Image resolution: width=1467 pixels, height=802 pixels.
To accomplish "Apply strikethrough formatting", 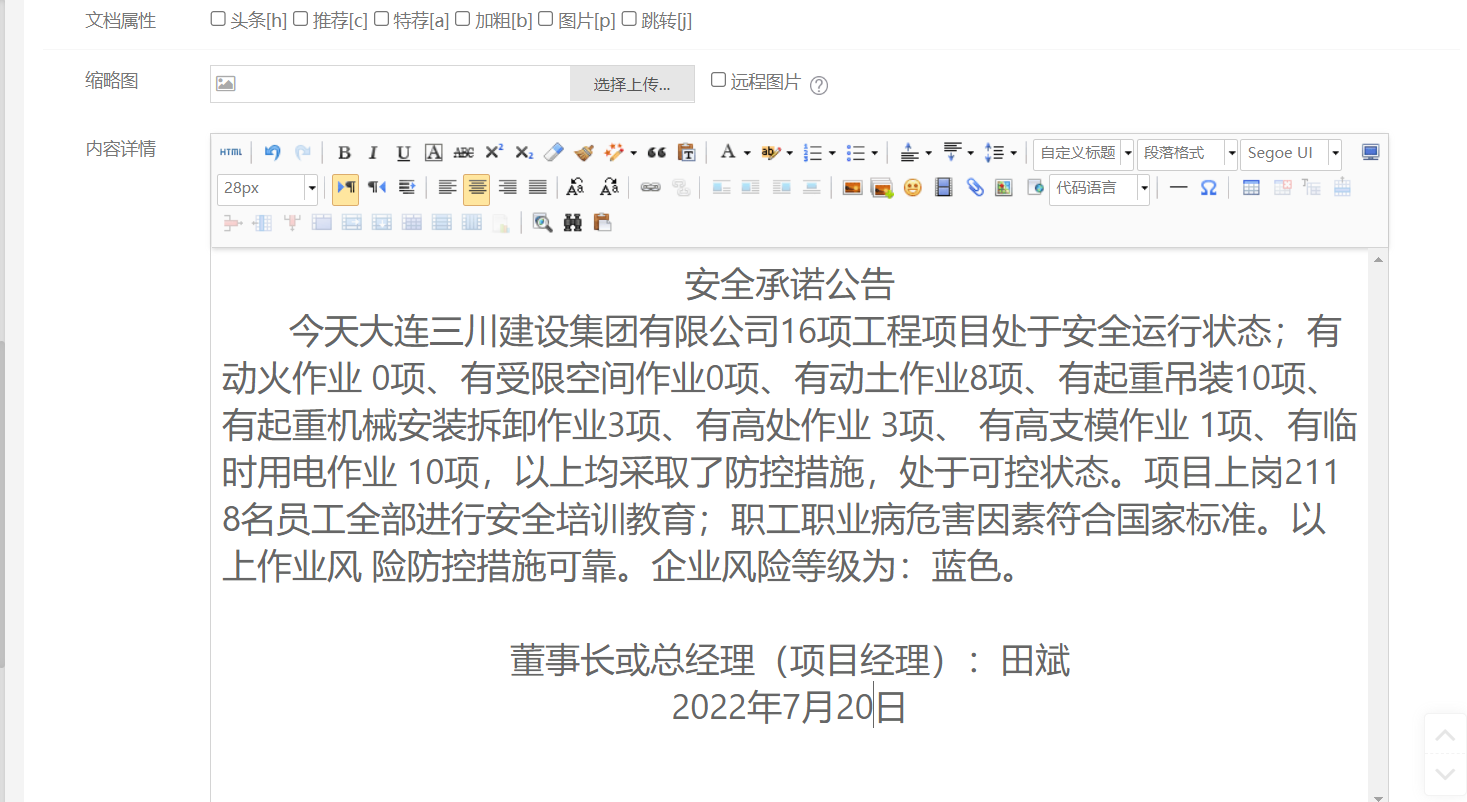I will 463,153.
